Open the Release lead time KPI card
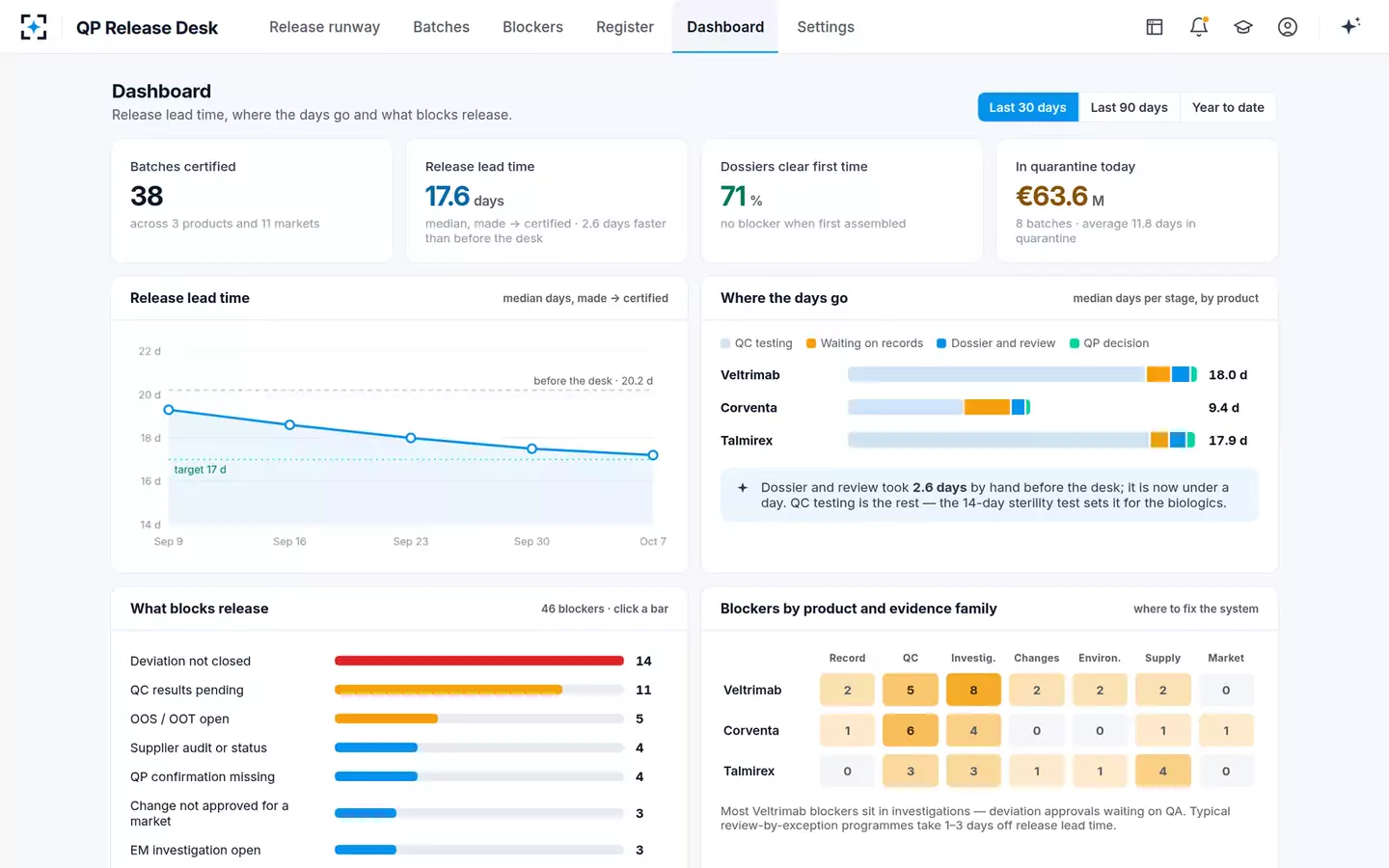Screen dimensions: 1389x868 click(x=547, y=201)
